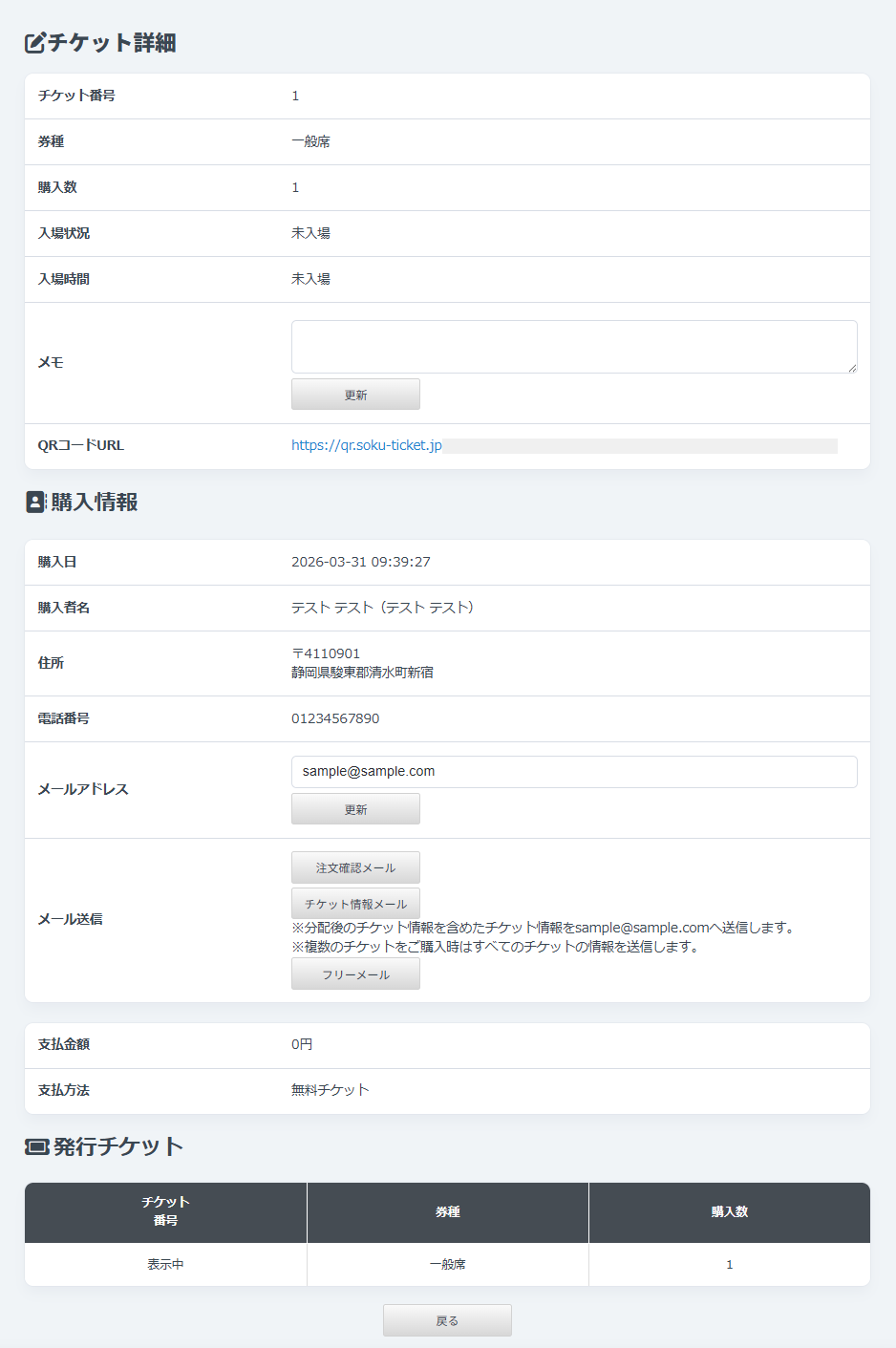Send the チケット情報メール
The height and width of the screenshot is (1348, 896).
(x=355, y=904)
